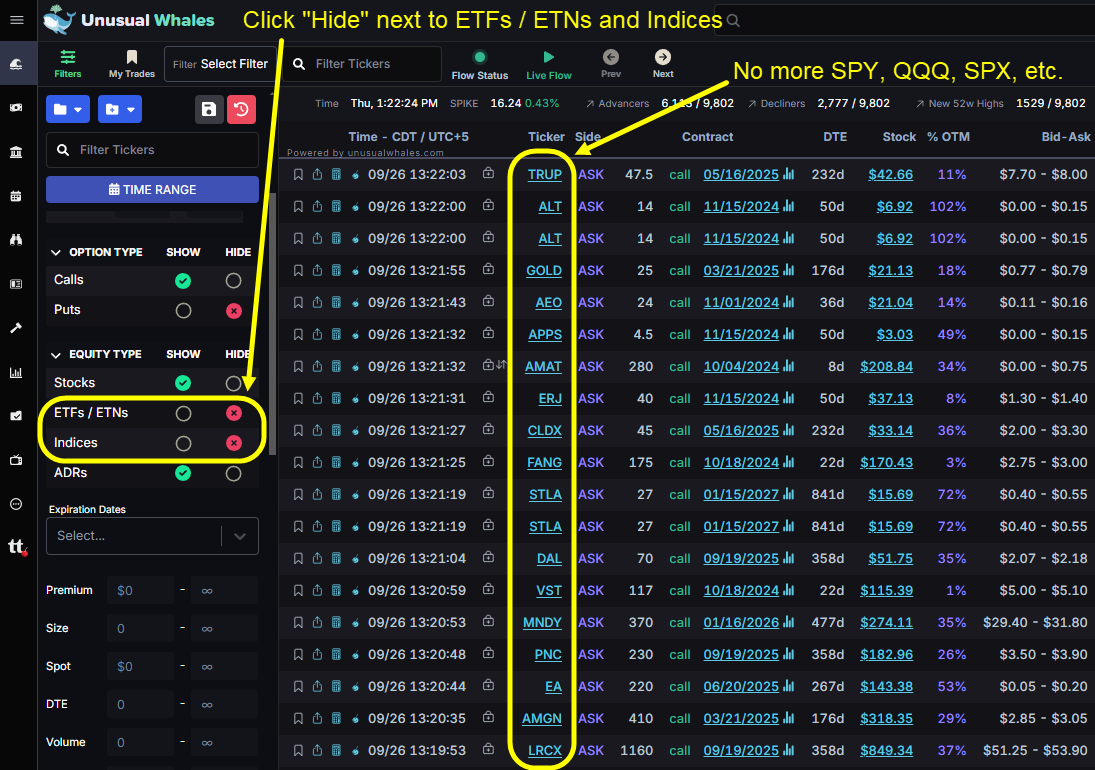Click the save filter floppy icon

pyautogui.click(x=208, y=109)
